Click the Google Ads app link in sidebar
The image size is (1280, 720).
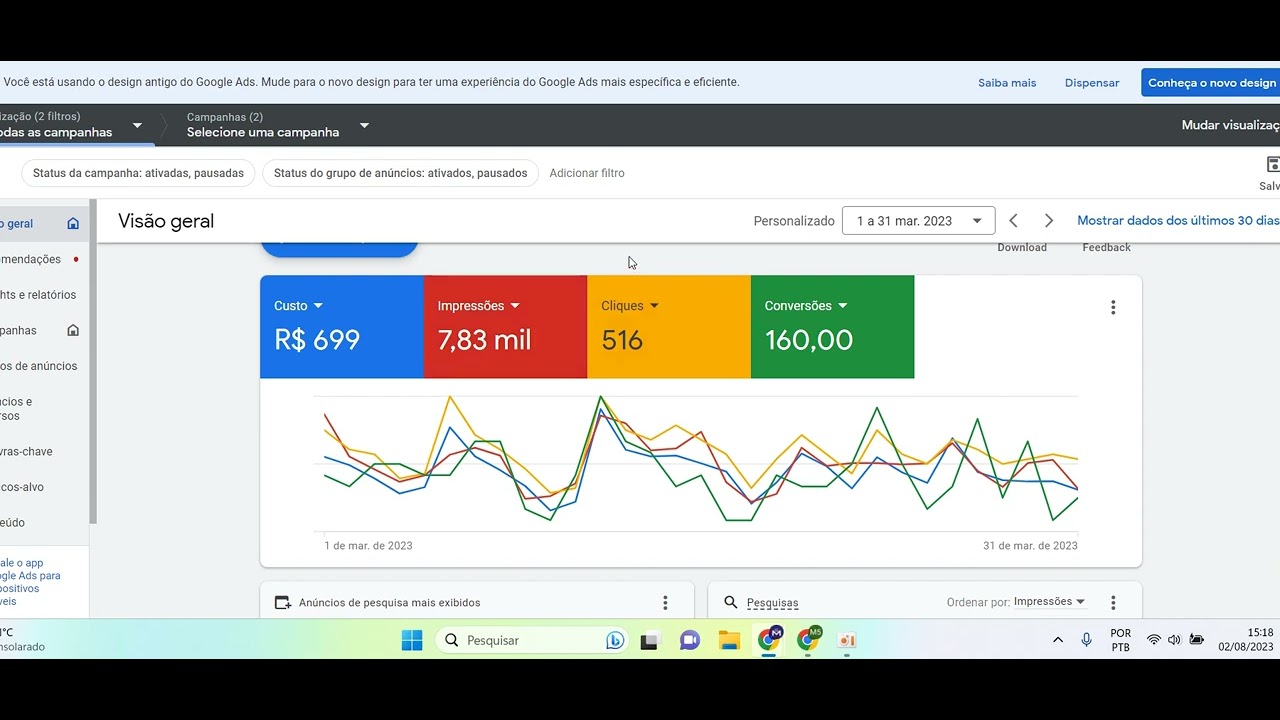click(30, 582)
